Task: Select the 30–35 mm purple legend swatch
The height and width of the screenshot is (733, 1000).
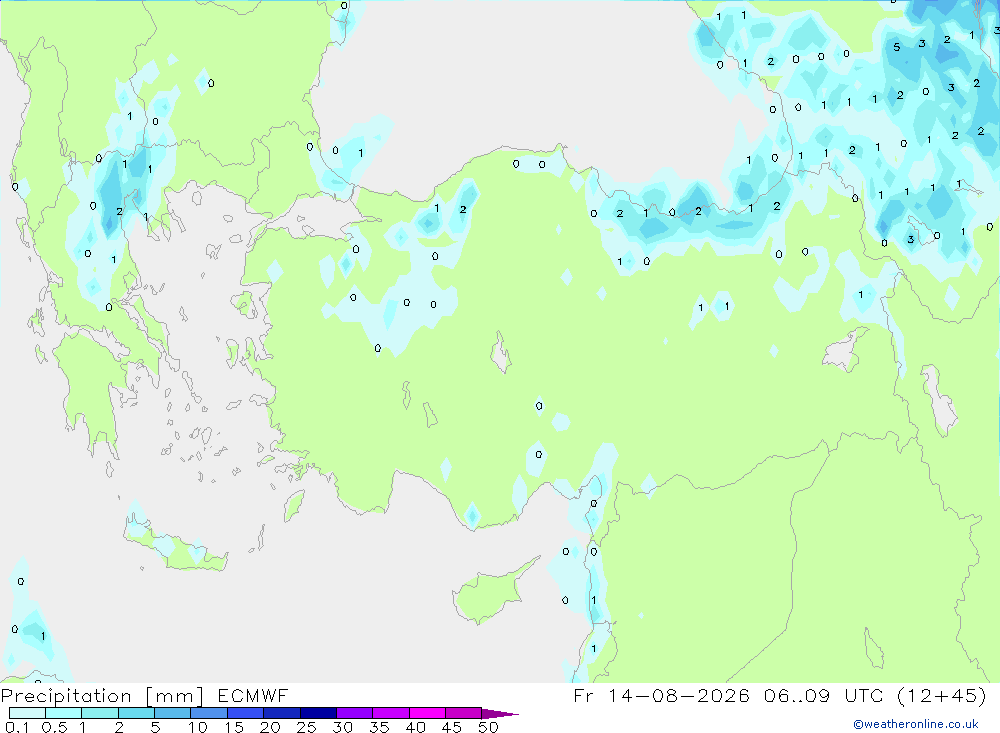Action: (x=355, y=713)
